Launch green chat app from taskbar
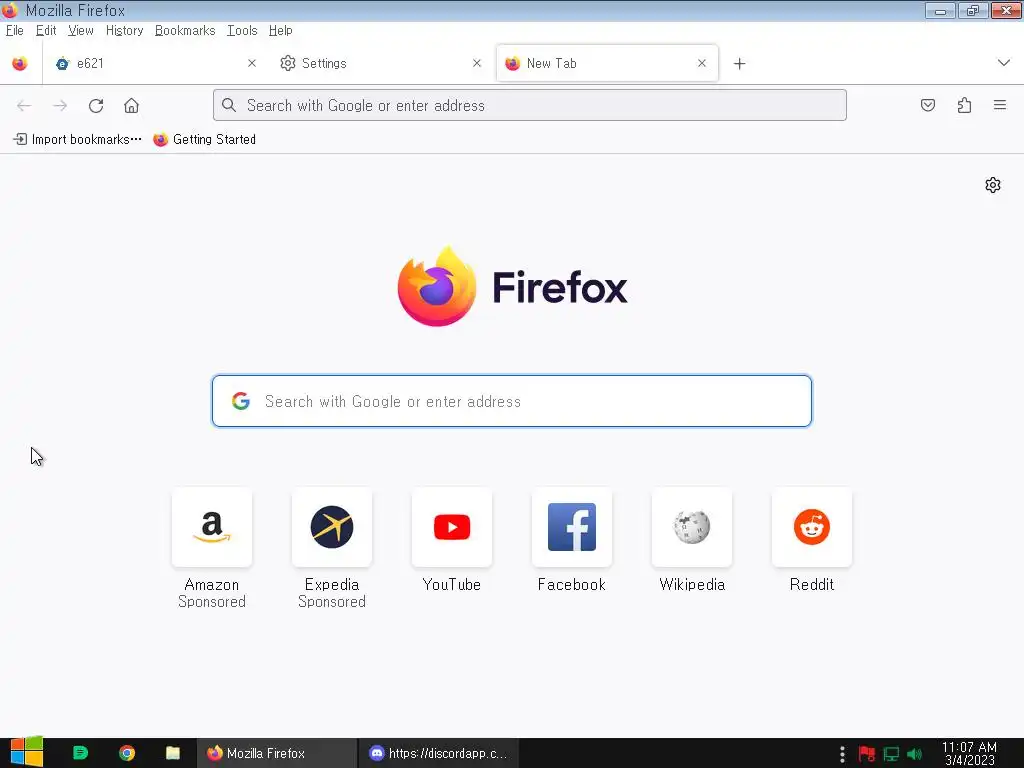The image size is (1024, 768). click(80, 753)
